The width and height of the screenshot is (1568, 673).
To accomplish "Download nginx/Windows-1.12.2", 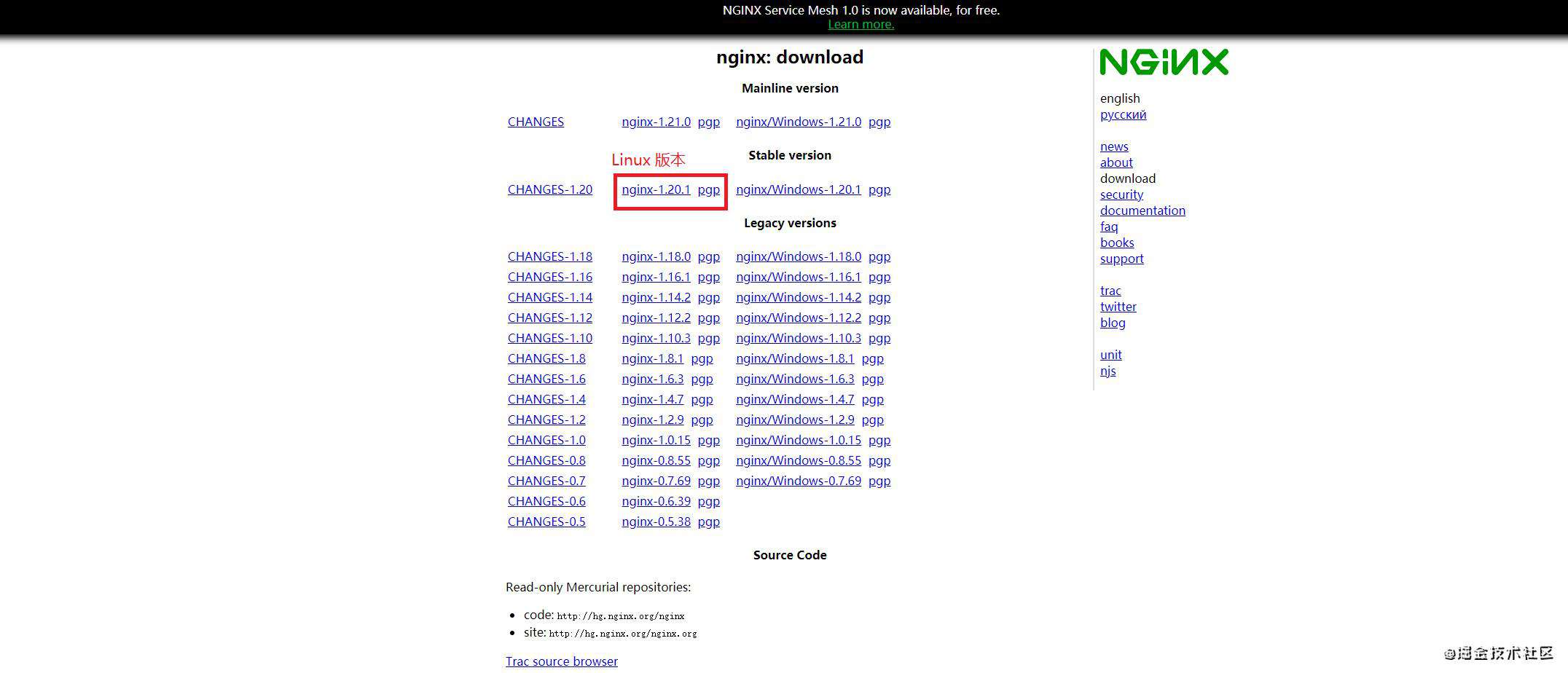I will [799, 318].
